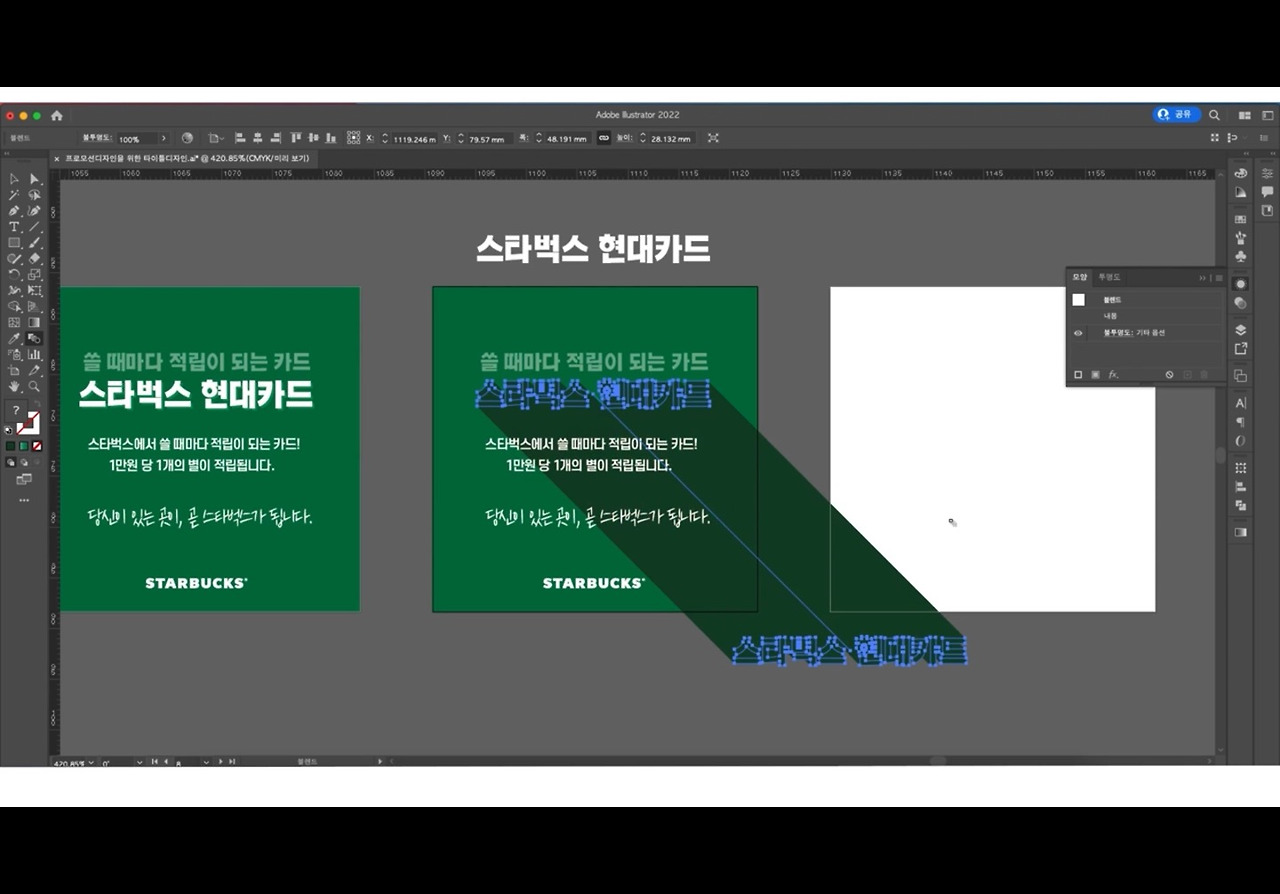Choose the transform reference point grid
1280x894 pixels.
coord(353,138)
